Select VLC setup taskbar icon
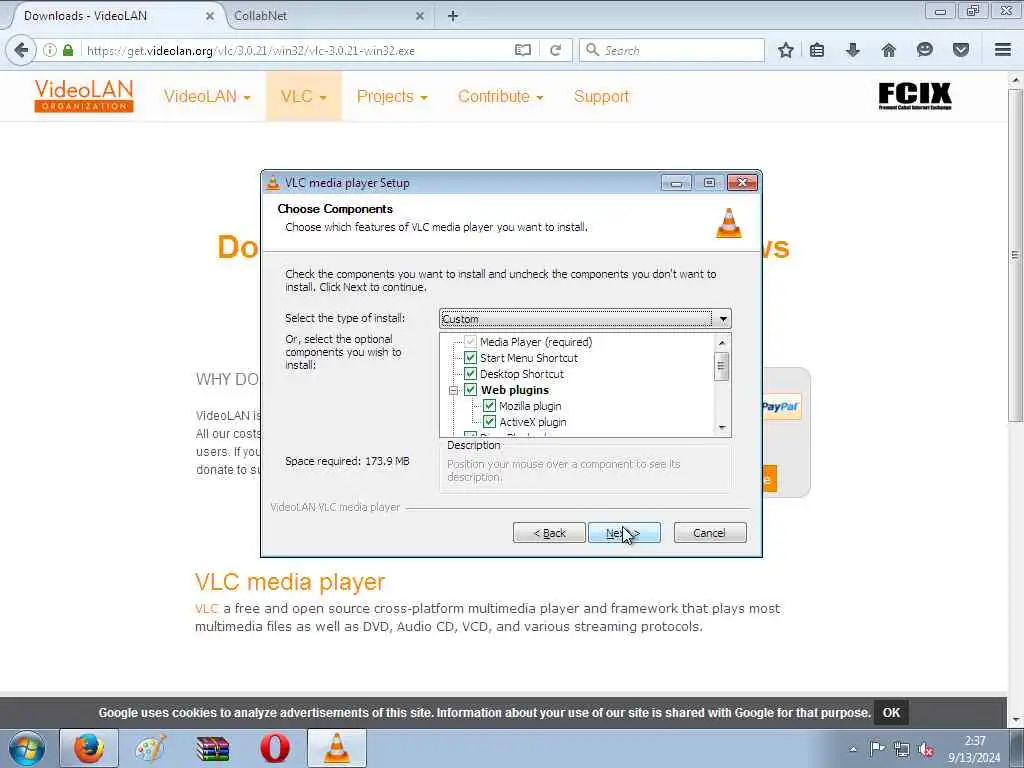Viewport: 1024px width, 768px height. tap(337, 748)
